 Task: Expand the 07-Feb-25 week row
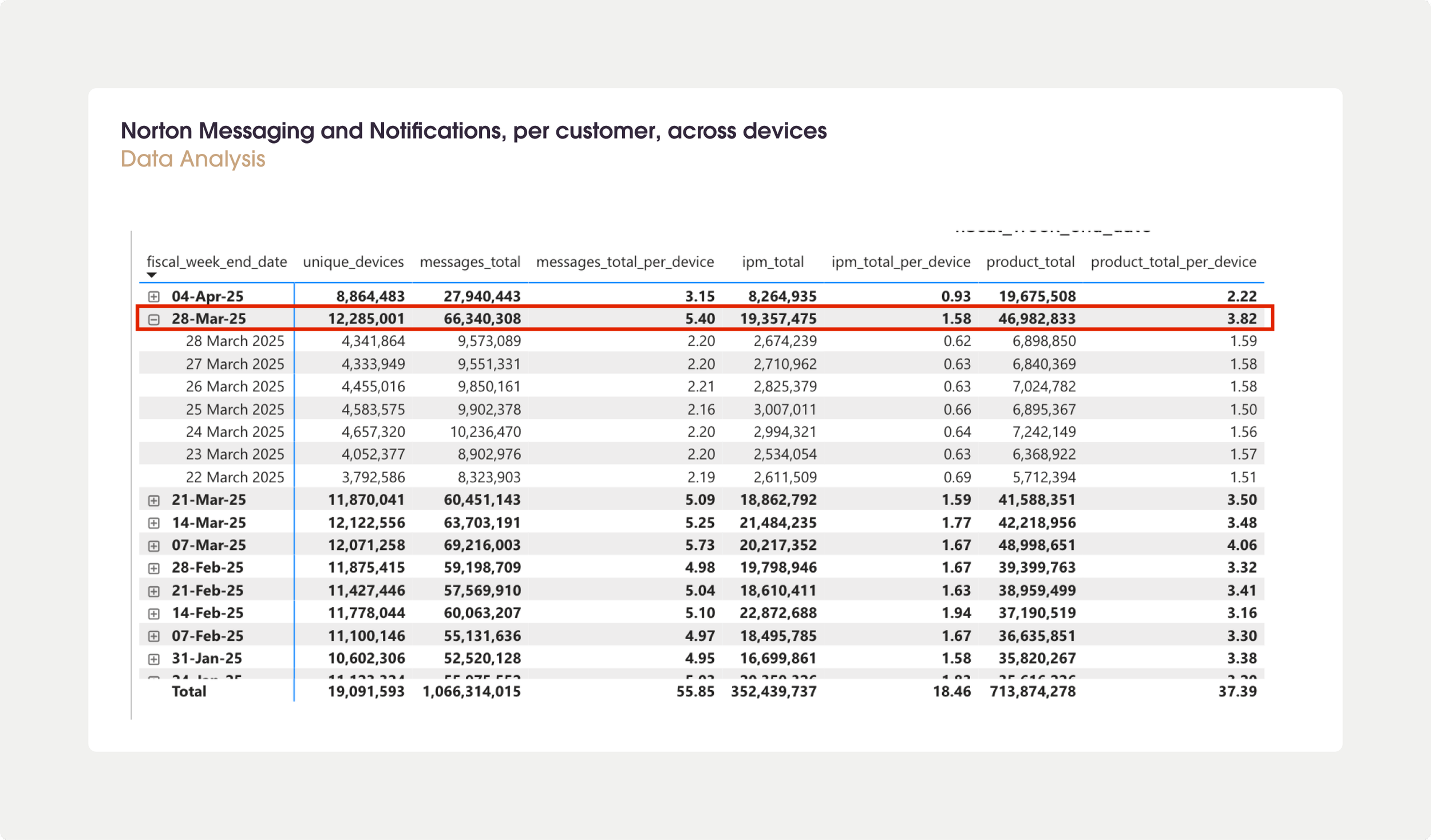153,636
